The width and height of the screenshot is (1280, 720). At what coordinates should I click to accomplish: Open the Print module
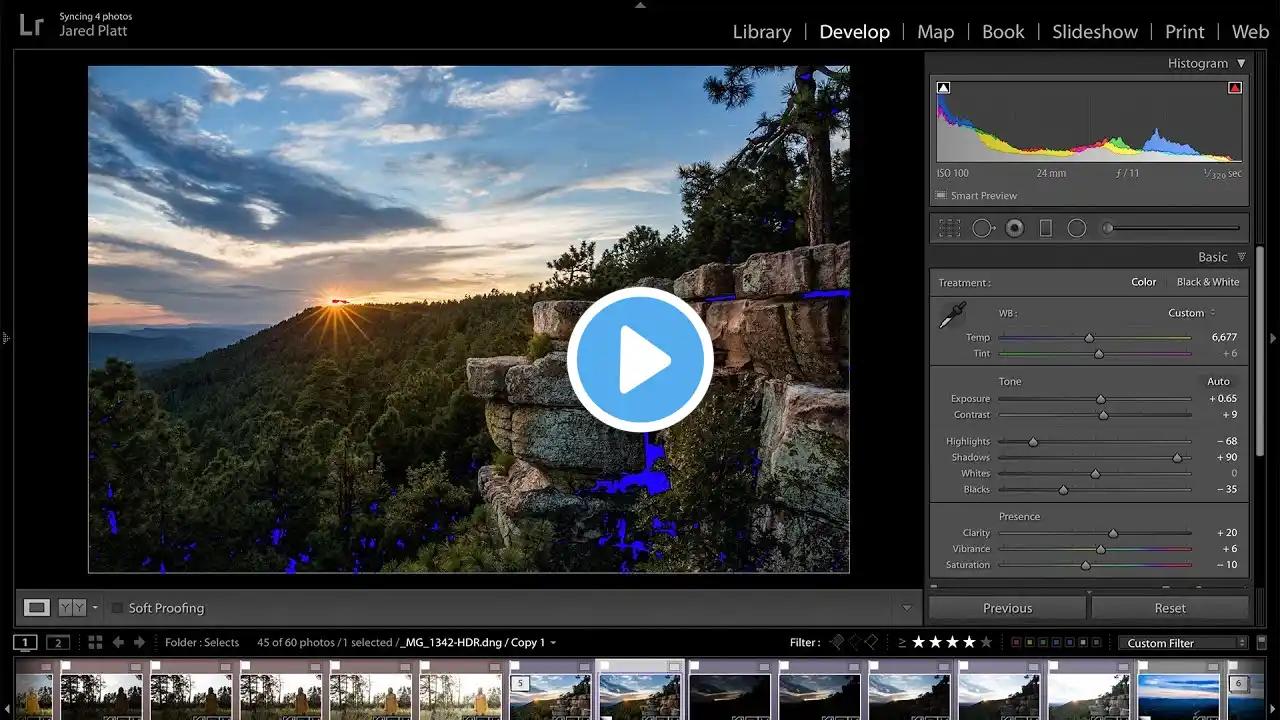point(1185,32)
